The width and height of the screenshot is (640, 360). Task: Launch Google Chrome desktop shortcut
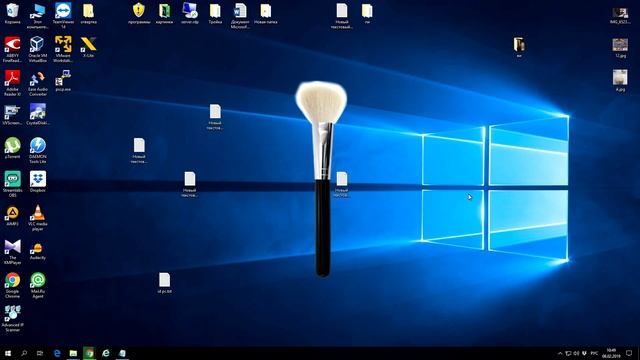coord(12,285)
